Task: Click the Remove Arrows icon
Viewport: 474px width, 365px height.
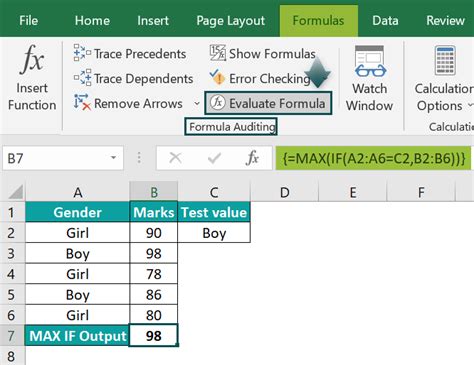Action: [82, 103]
